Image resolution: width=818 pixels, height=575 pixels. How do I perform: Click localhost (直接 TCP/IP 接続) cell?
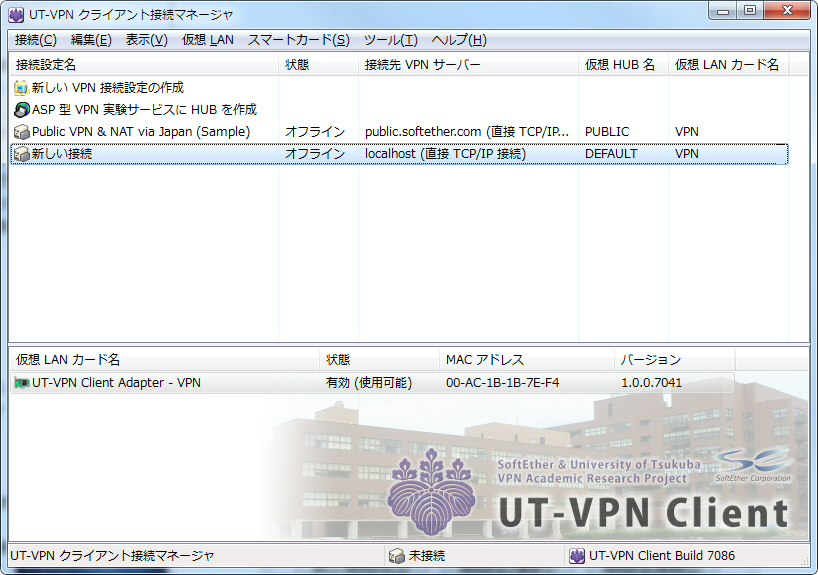pyautogui.click(x=445, y=154)
